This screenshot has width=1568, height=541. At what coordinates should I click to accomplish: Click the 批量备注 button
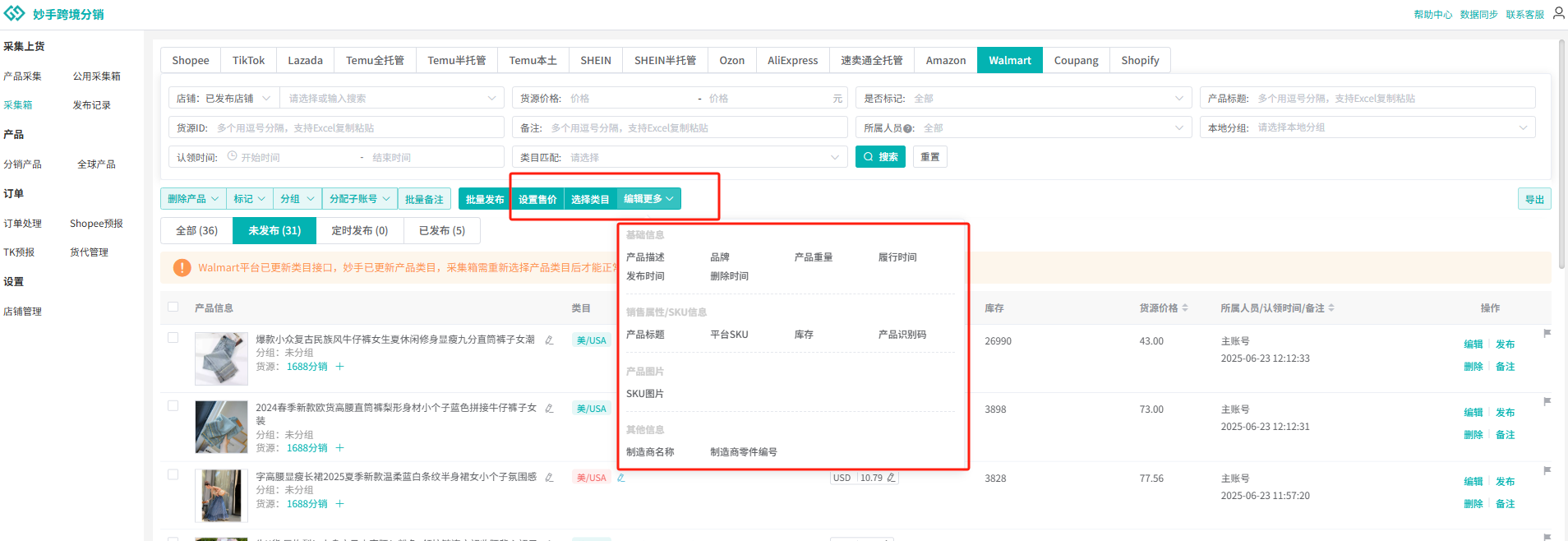click(x=424, y=199)
